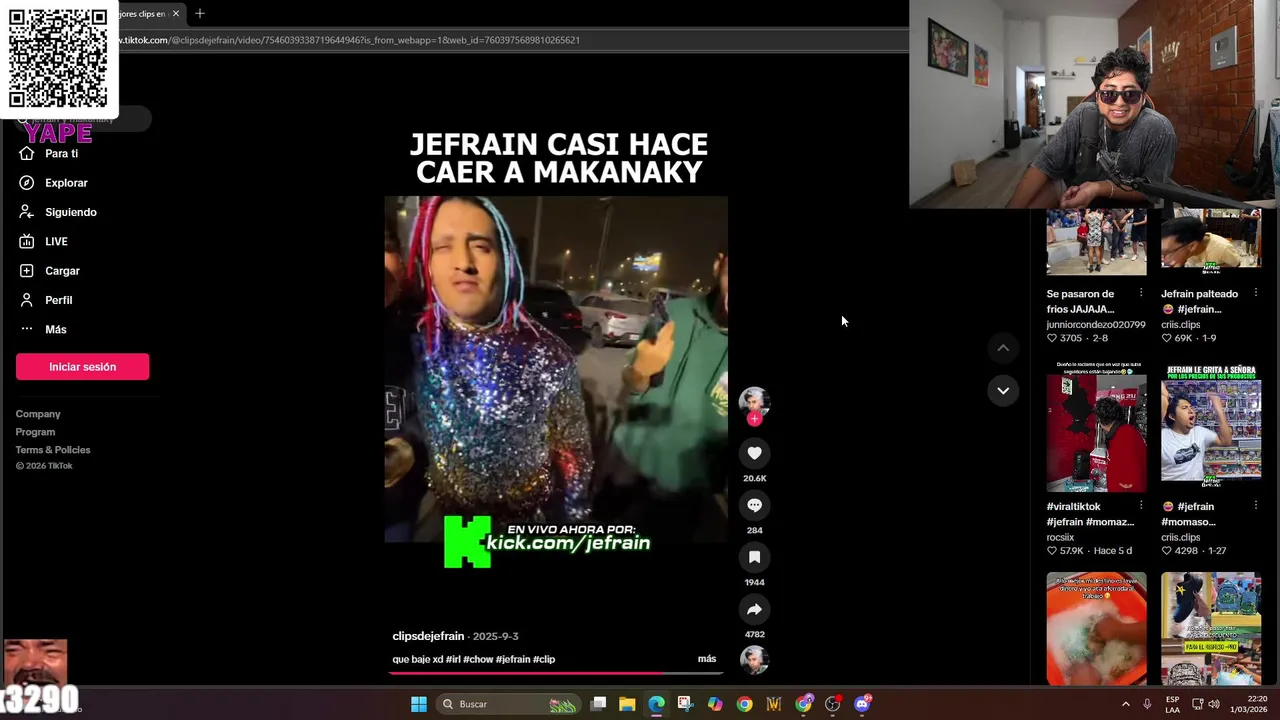
Task: Open Google Chrome on taskbar
Action: click(x=744, y=704)
